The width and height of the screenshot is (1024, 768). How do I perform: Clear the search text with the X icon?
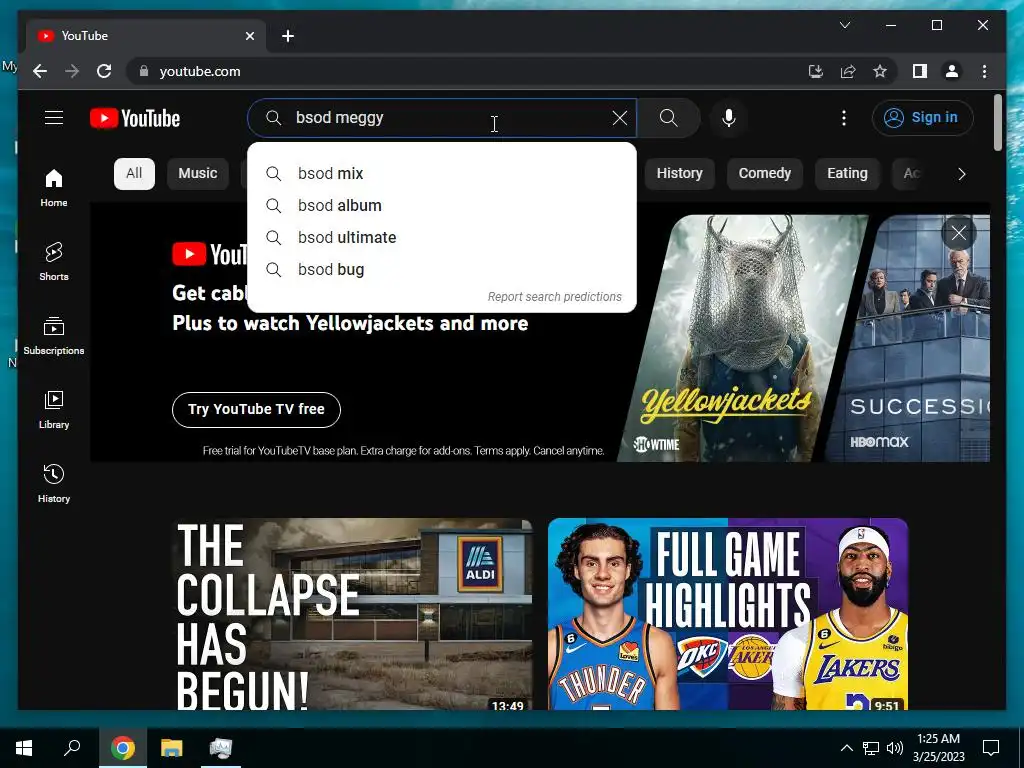(620, 118)
